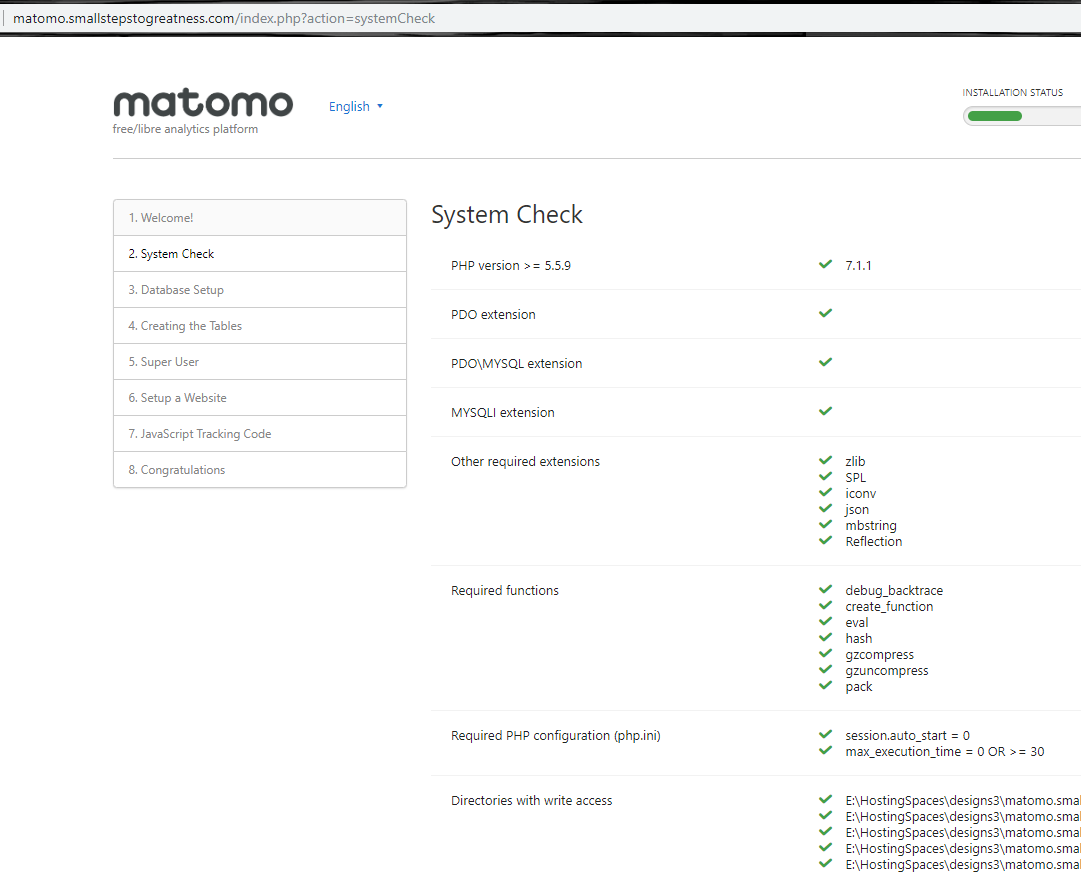
Task: Click the 'debug_backtrace' function text
Action: click(894, 590)
